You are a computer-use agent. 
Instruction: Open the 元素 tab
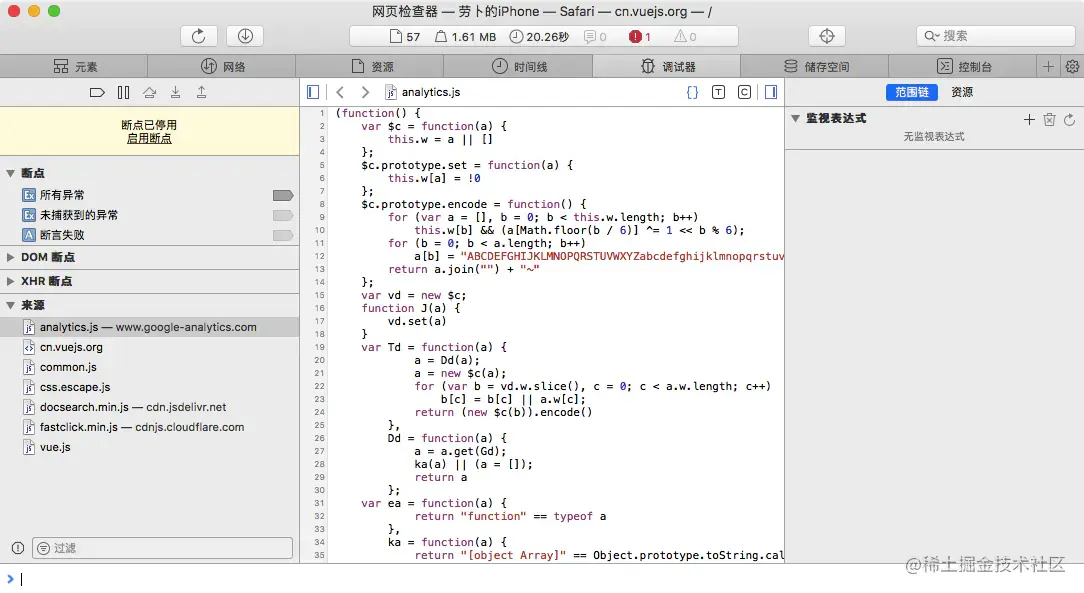(x=74, y=66)
